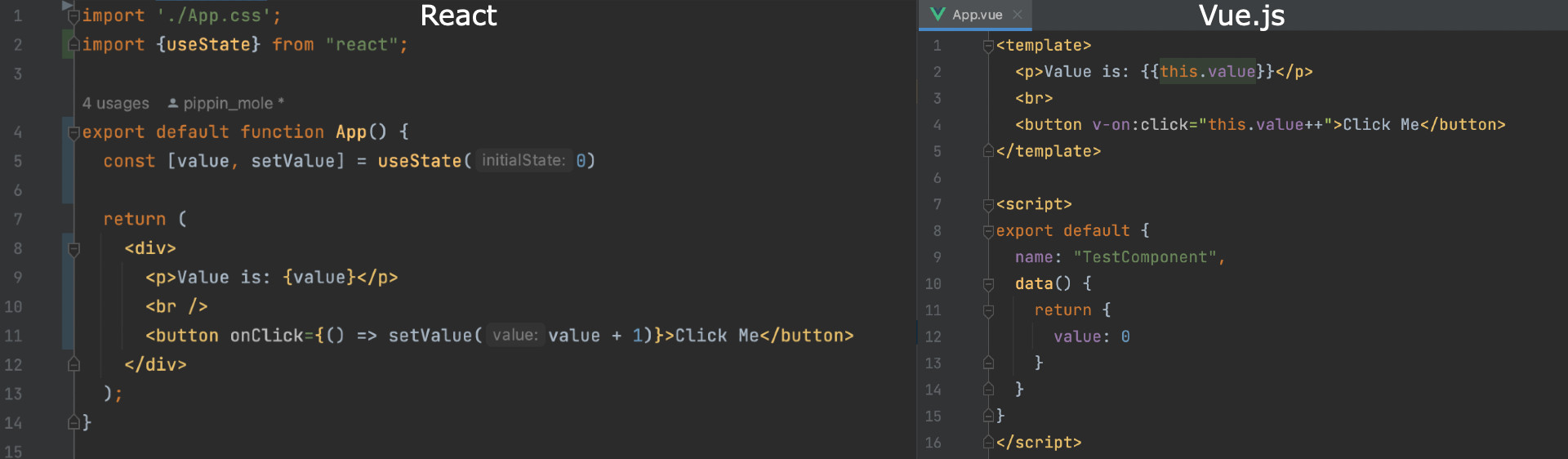Collapse the data() method fold on line 10
This screenshot has width=1568, height=459.
[988, 284]
